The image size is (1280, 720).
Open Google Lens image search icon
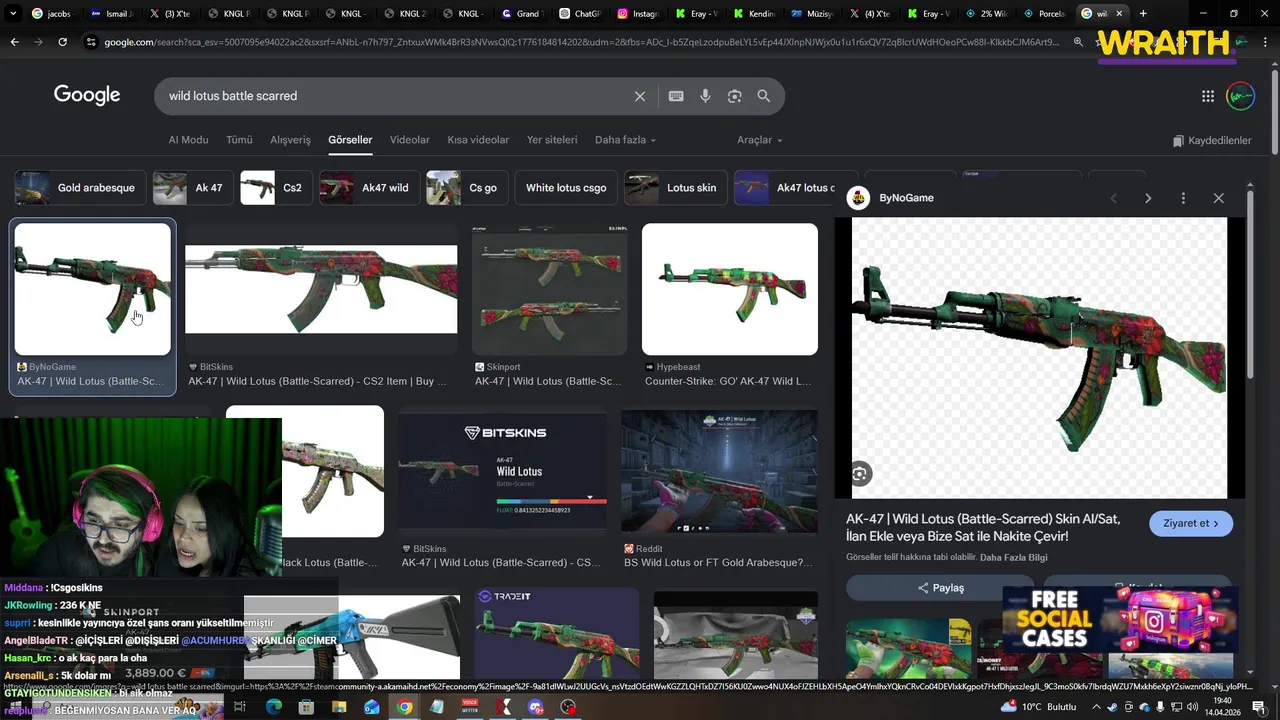735,96
